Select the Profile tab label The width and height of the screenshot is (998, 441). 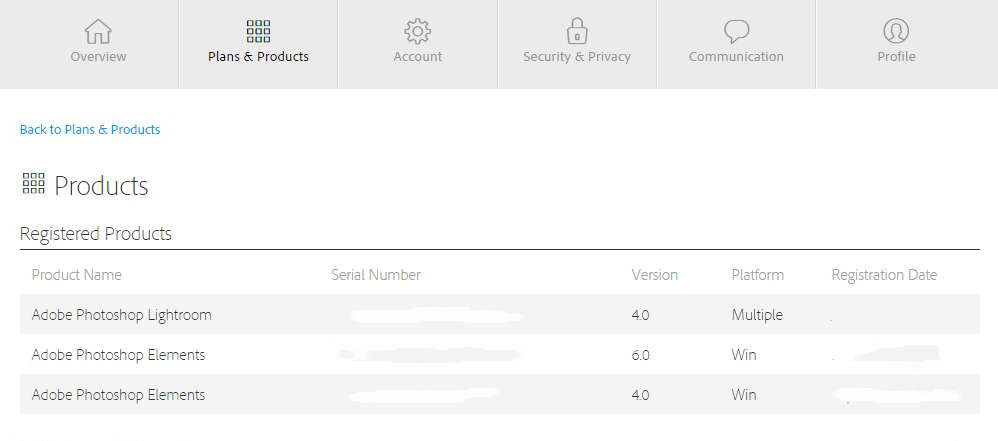pos(896,57)
